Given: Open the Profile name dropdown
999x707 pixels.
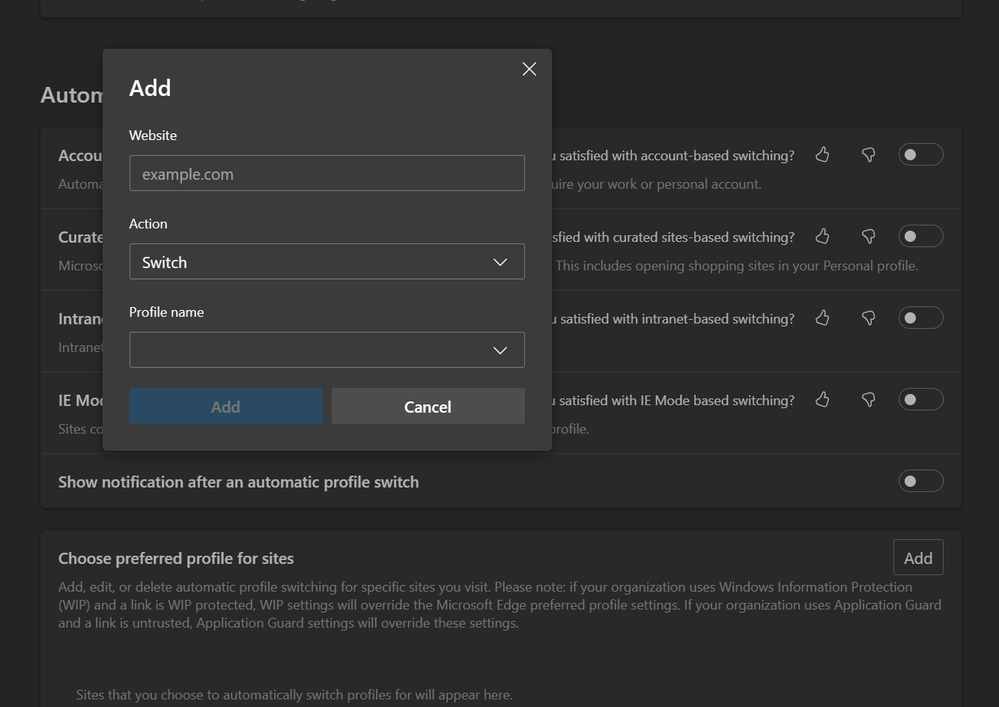Looking at the screenshot, I should coord(326,350).
